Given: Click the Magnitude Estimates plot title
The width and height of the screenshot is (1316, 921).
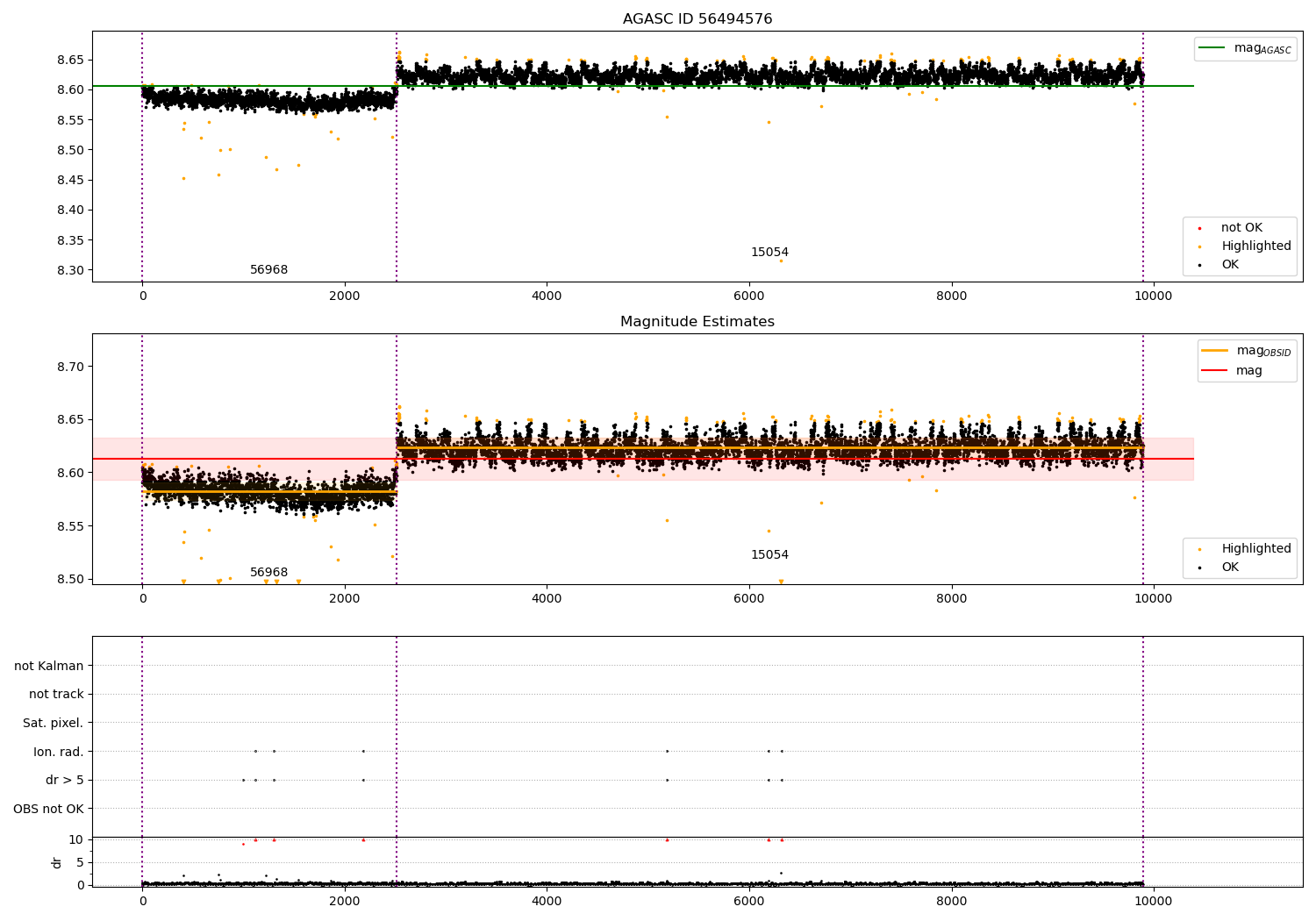Looking at the screenshot, I should tap(697, 322).
